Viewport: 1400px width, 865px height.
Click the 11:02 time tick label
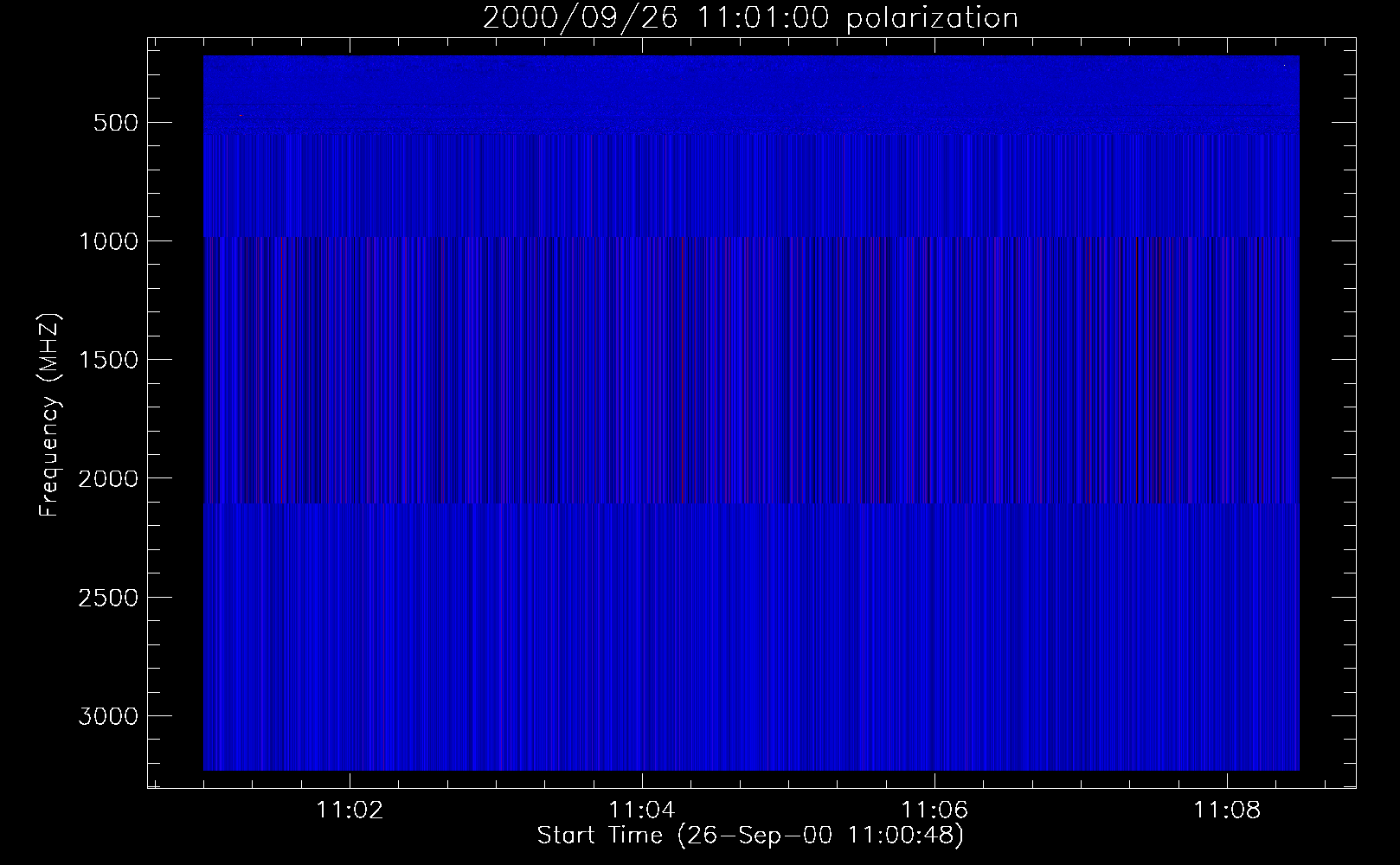[x=350, y=811]
